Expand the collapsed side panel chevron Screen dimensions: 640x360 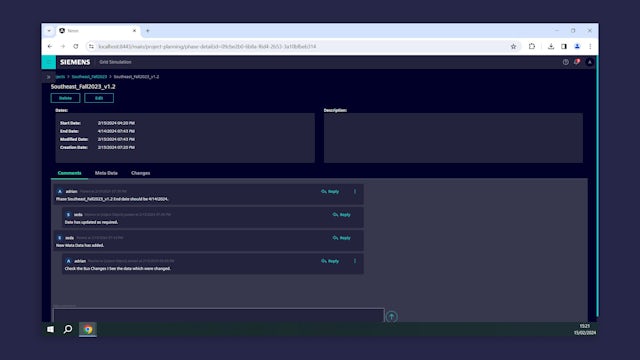(x=48, y=77)
